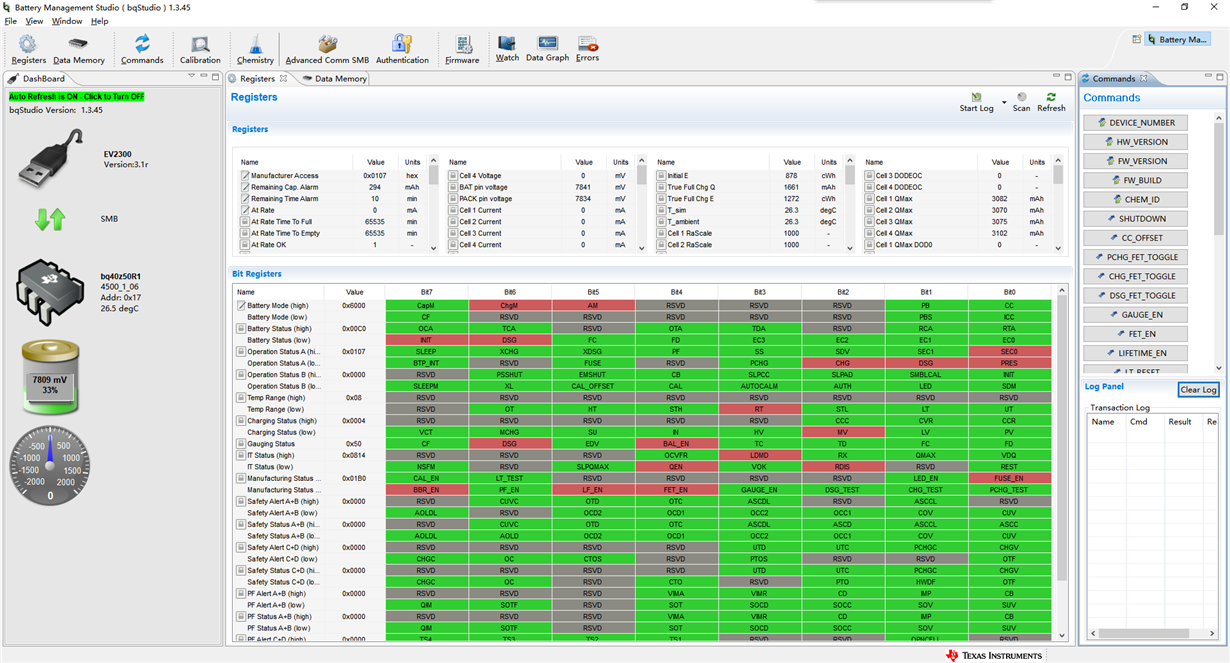Open the Start Log dropdown arrow
Viewport: 1230px width, 663px height.
1003,103
